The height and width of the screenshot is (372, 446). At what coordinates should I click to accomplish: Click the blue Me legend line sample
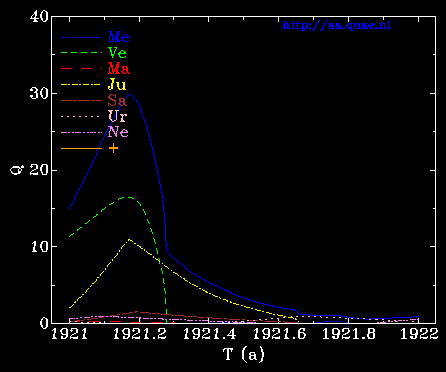click(x=81, y=38)
